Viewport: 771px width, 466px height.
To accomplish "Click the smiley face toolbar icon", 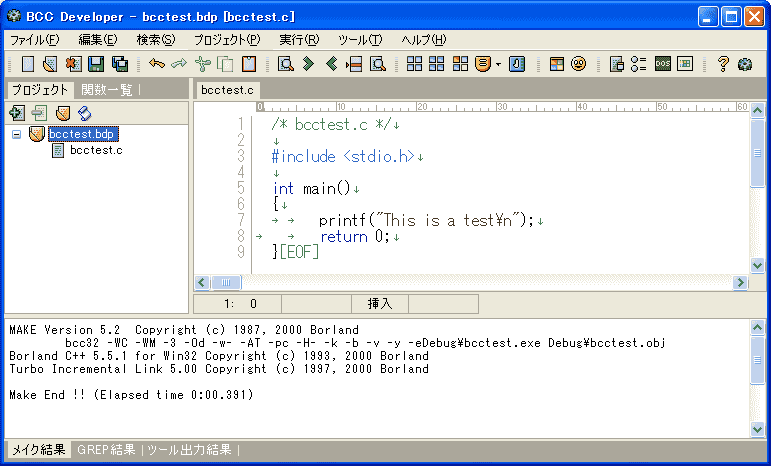I will [x=578, y=64].
